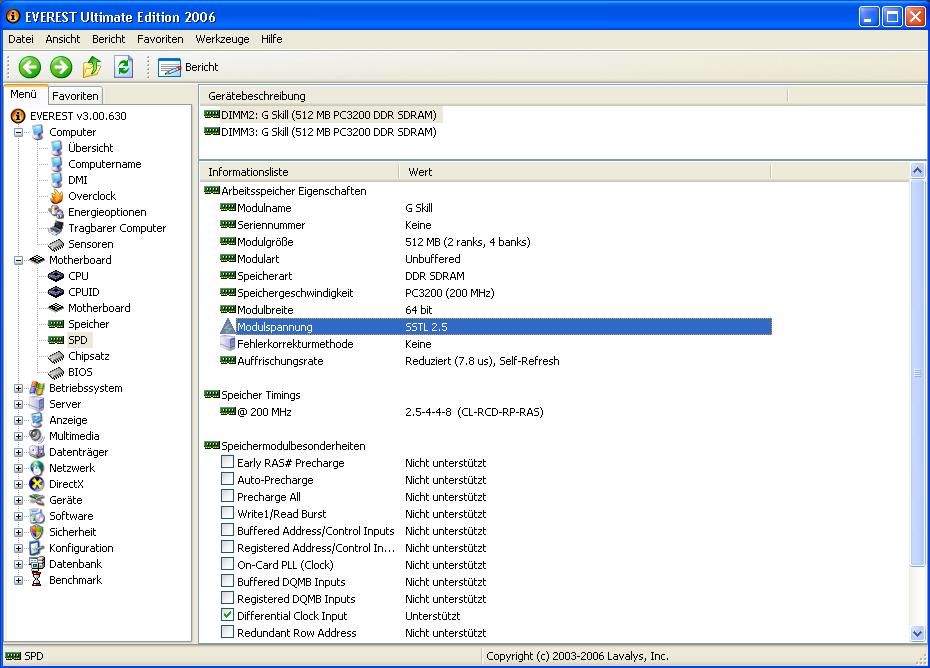Select the Sensoren chip icon
This screenshot has height=668, width=930.
(56, 244)
